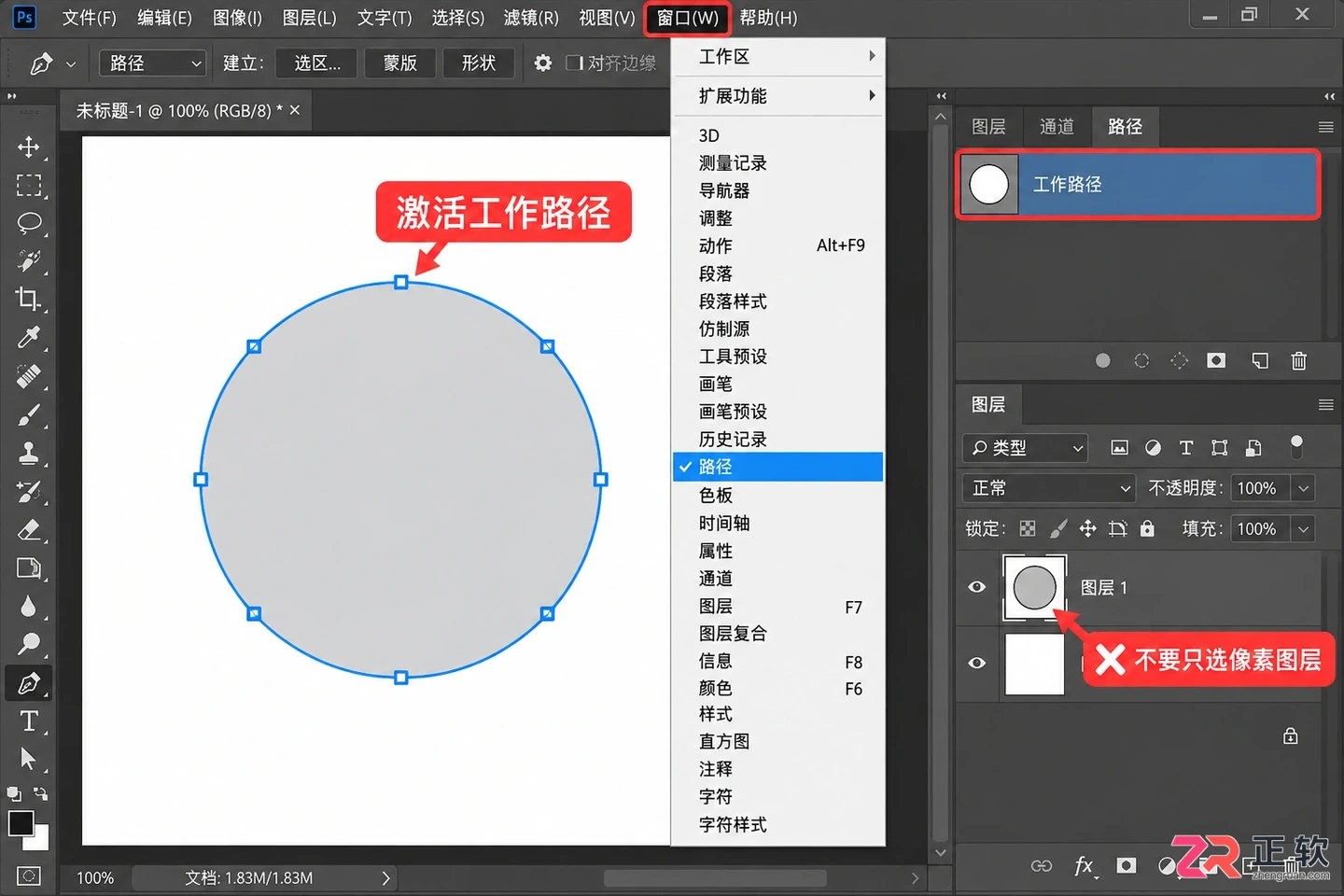
Task: Open the 正常 blend mode dropdown
Action: point(1048,488)
